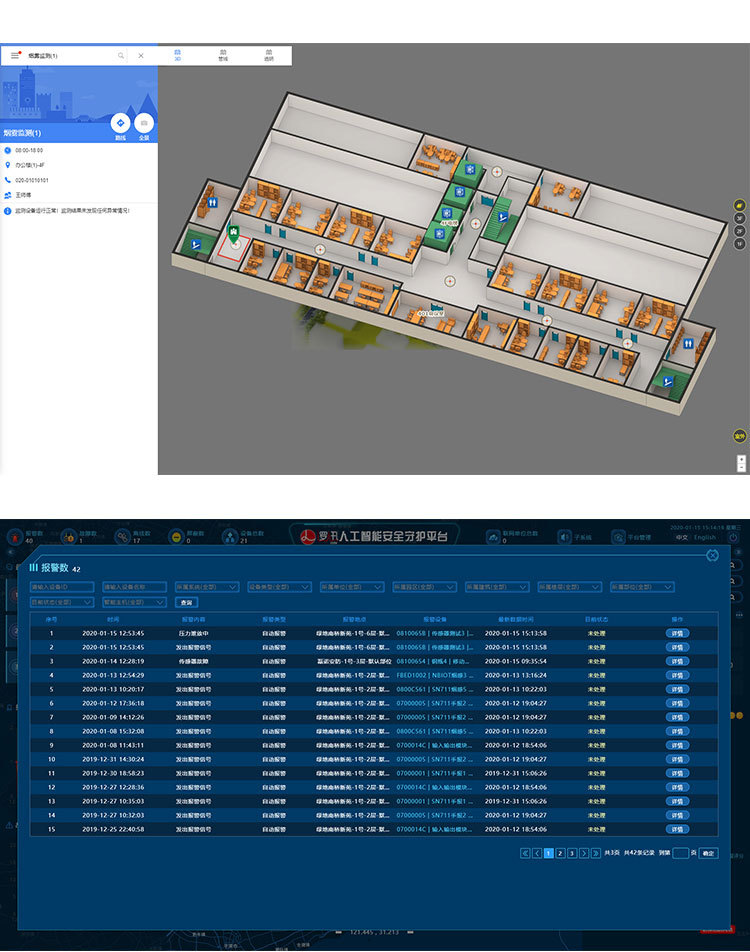Image resolution: width=750 pixels, height=952 pixels.
Task: Go to page 2 of the alarm list
Action: (560, 853)
